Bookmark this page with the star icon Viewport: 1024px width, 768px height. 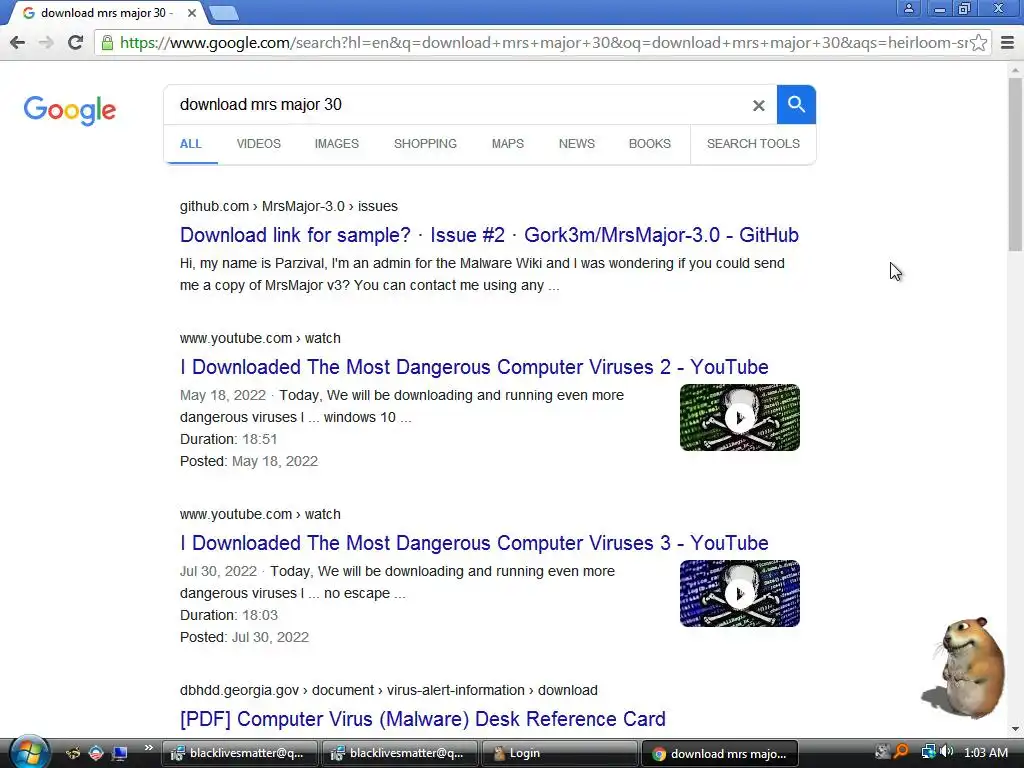click(978, 42)
